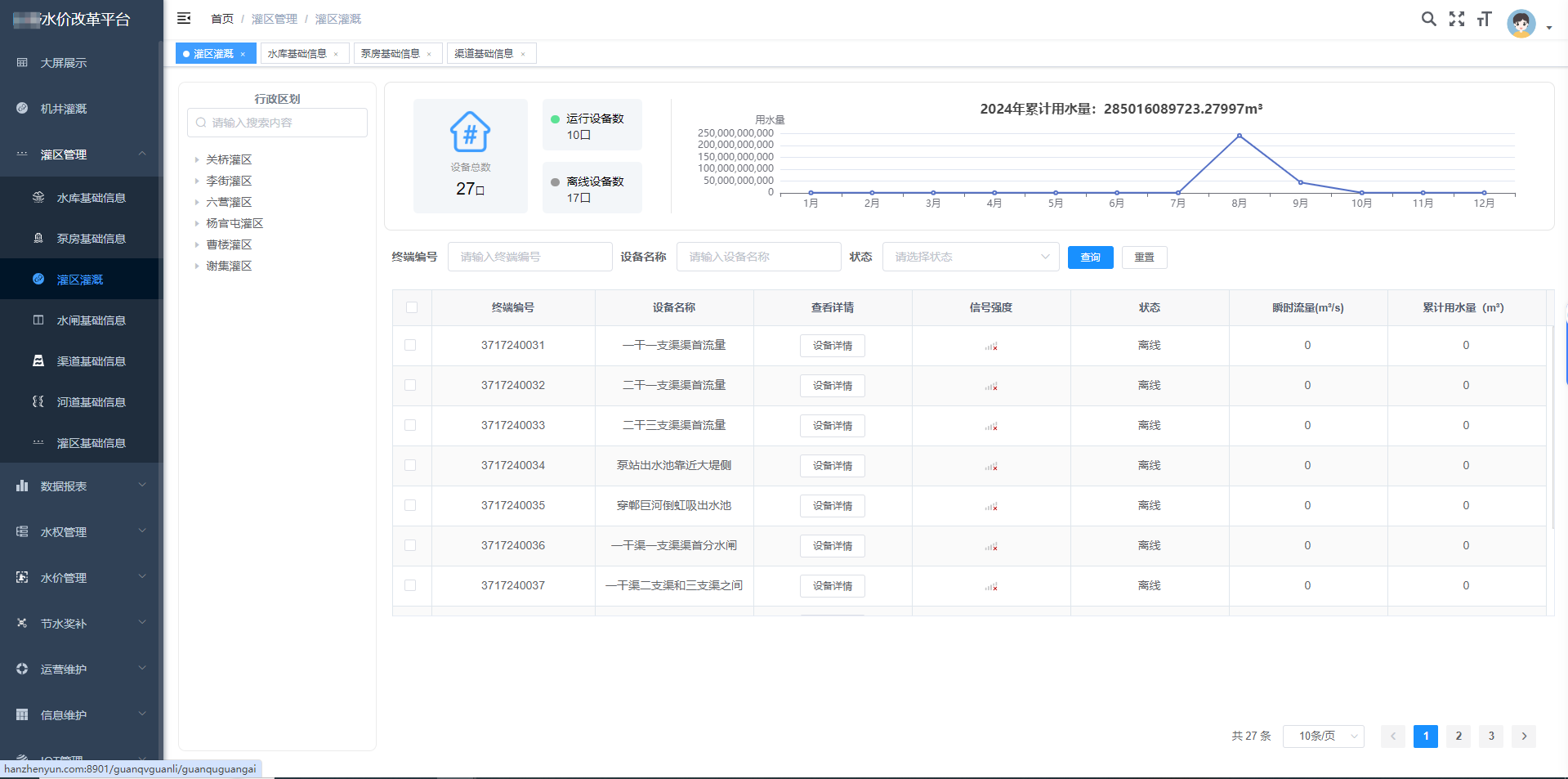Click the 大屏展示 sidebar icon
This screenshot has width=1568, height=779.
tap(22, 62)
